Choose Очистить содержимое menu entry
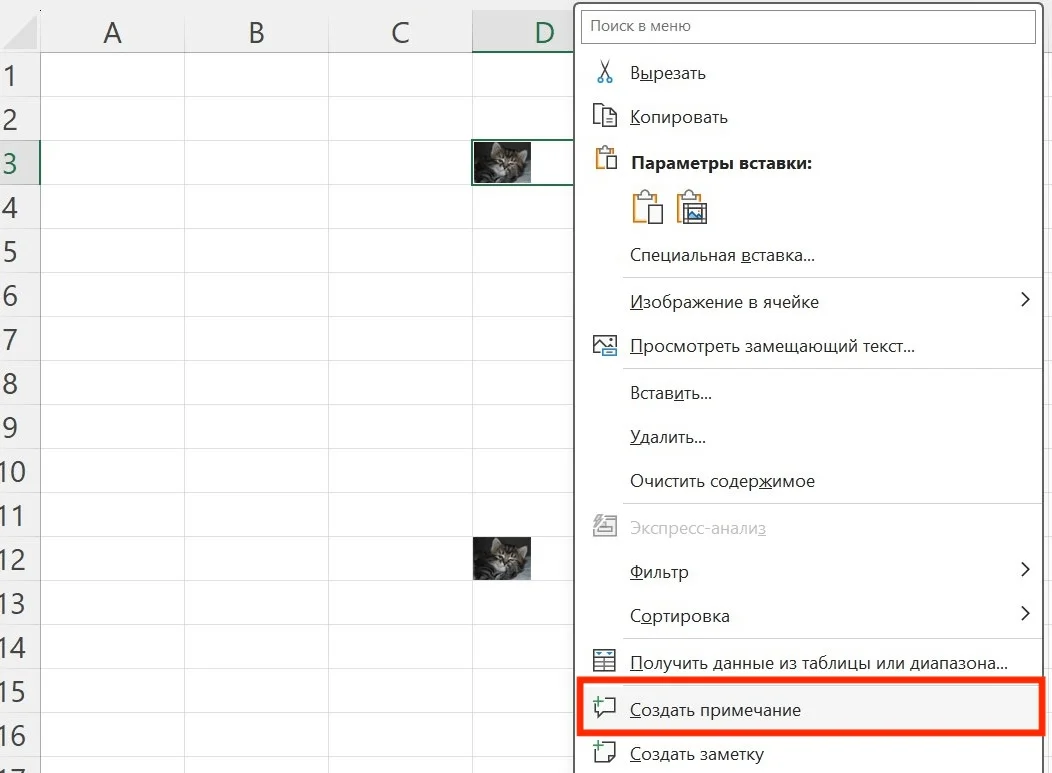Image resolution: width=1052 pixels, height=773 pixels. point(722,481)
